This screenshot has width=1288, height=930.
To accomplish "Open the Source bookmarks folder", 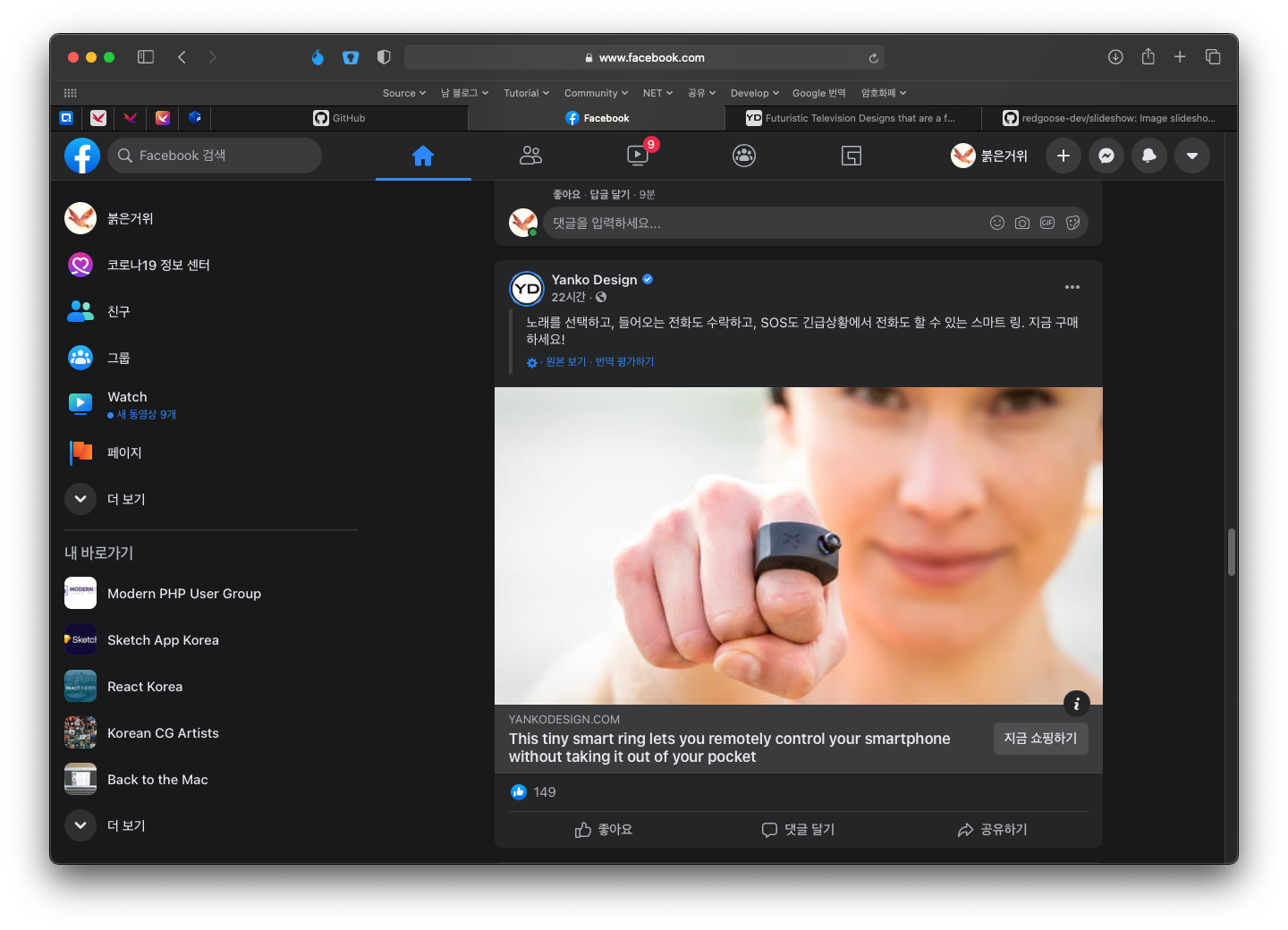I will [404, 93].
